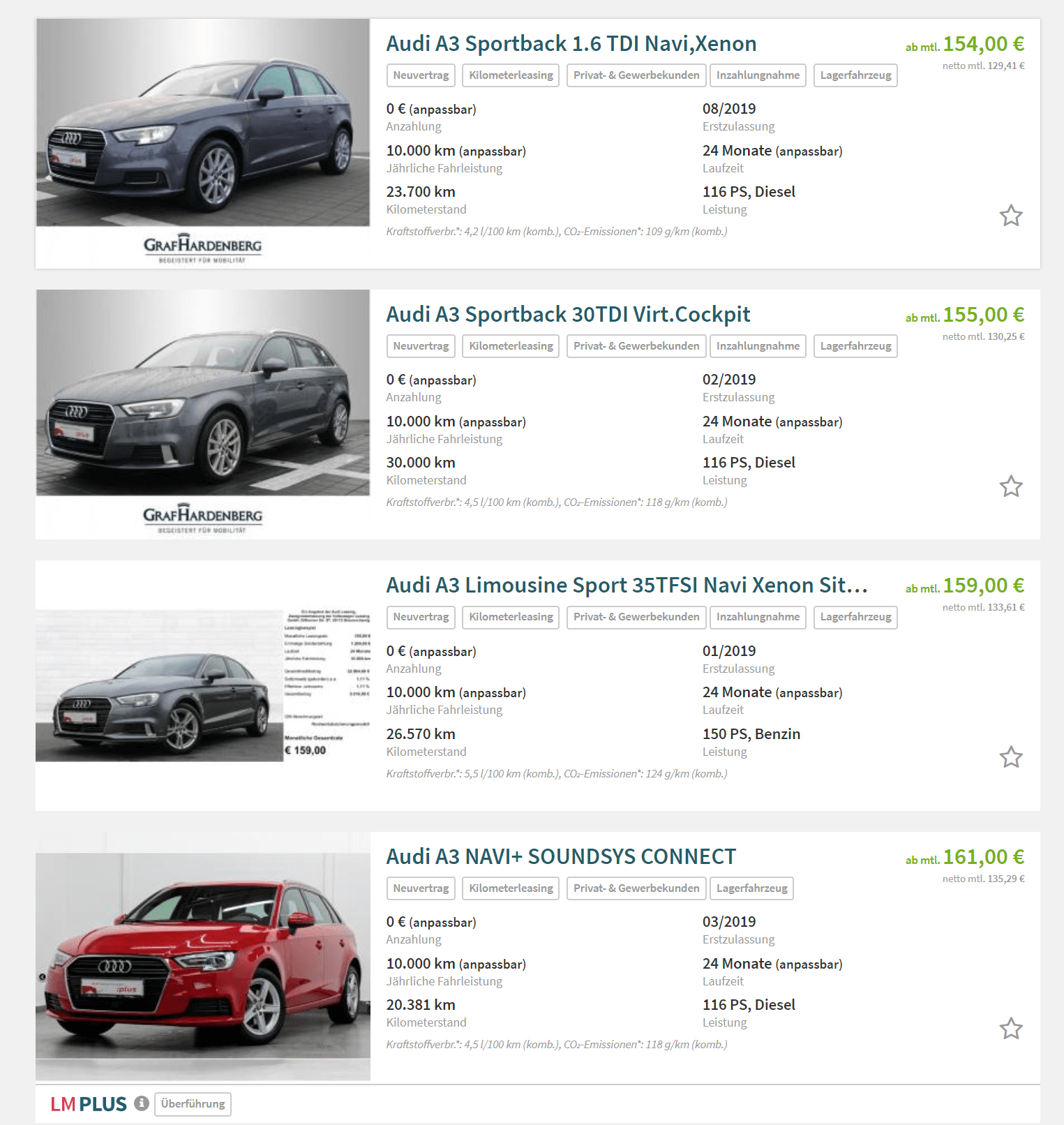Favorite the Audi A3 Limousine Sport listing star
This screenshot has height=1125, width=1064.
(1011, 757)
